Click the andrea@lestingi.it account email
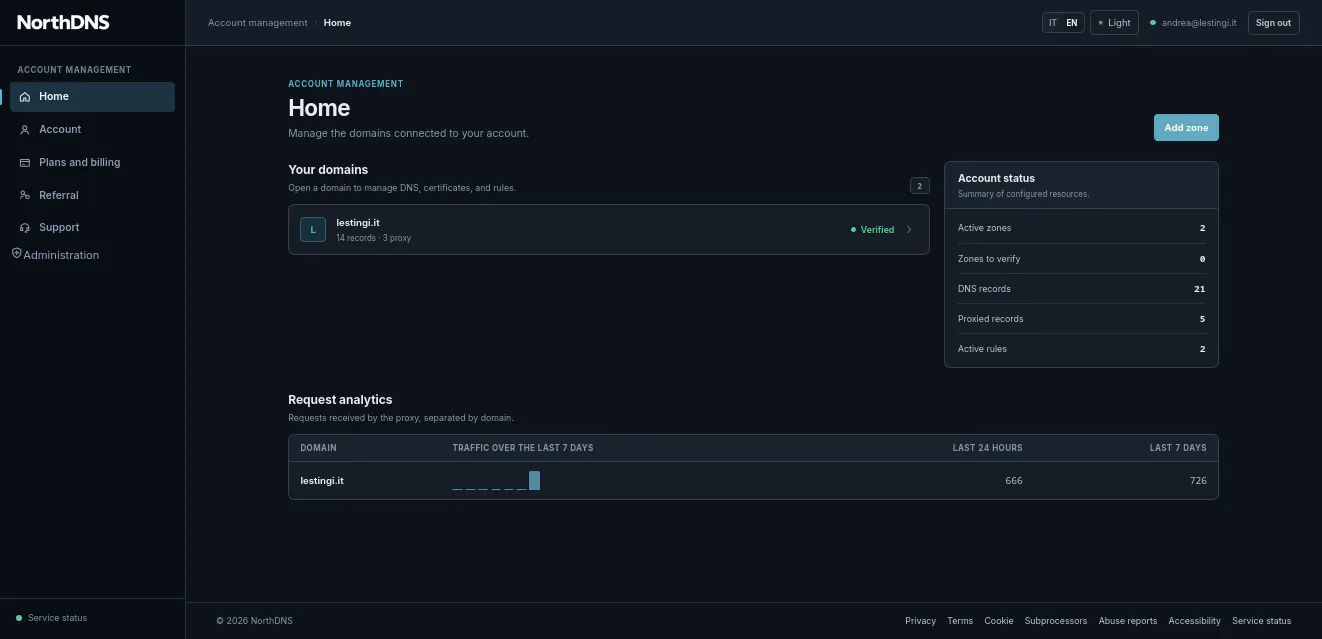The image size is (1322, 639). [x=1199, y=23]
